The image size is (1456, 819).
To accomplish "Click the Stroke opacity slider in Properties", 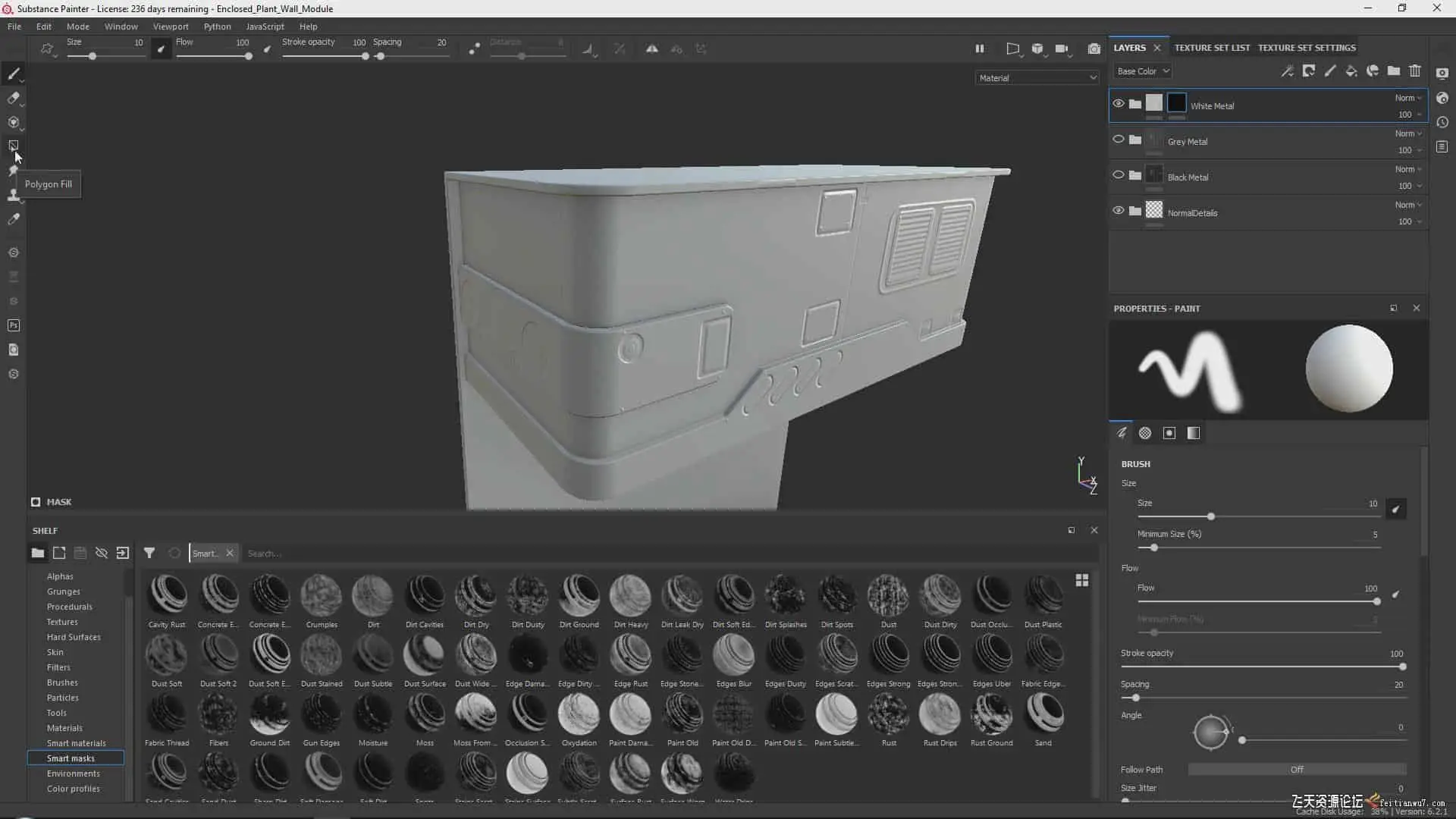I will (1263, 667).
